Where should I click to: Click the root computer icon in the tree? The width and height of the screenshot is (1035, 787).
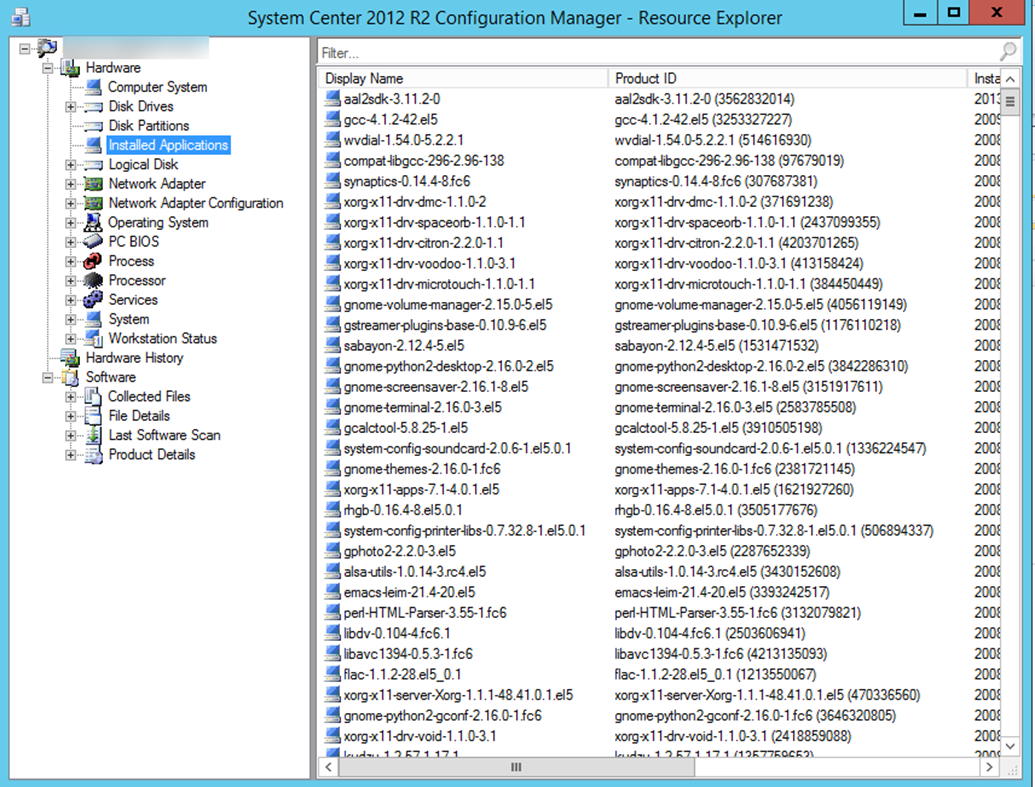[x=47, y=48]
